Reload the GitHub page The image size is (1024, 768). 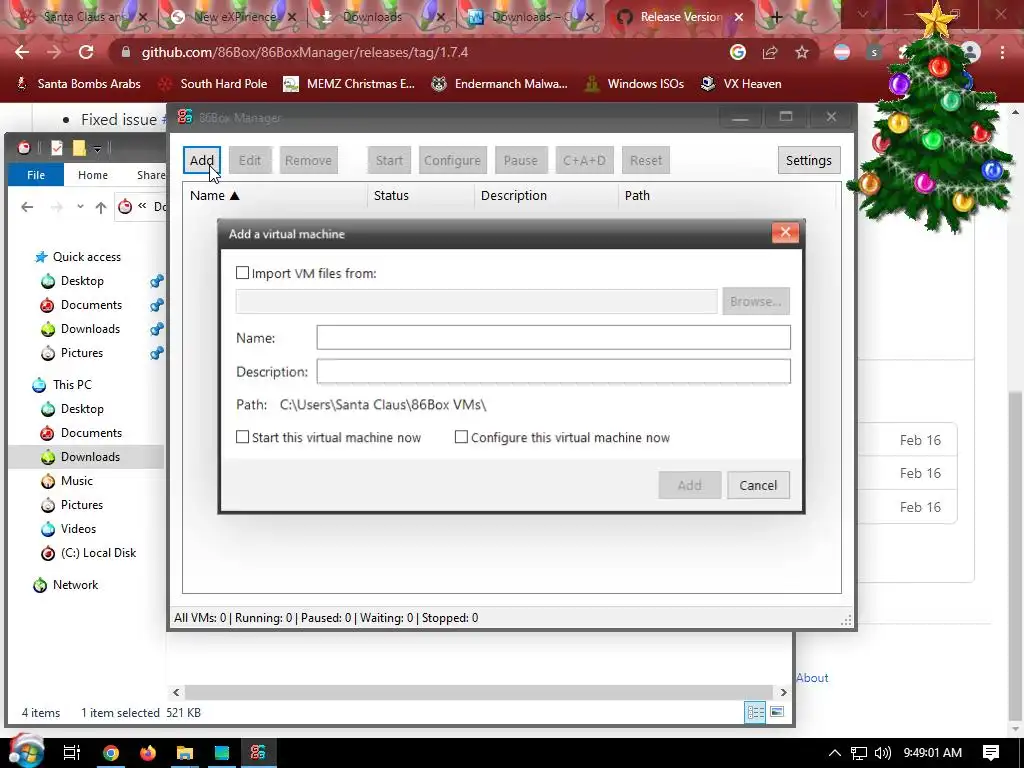click(86, 52)
